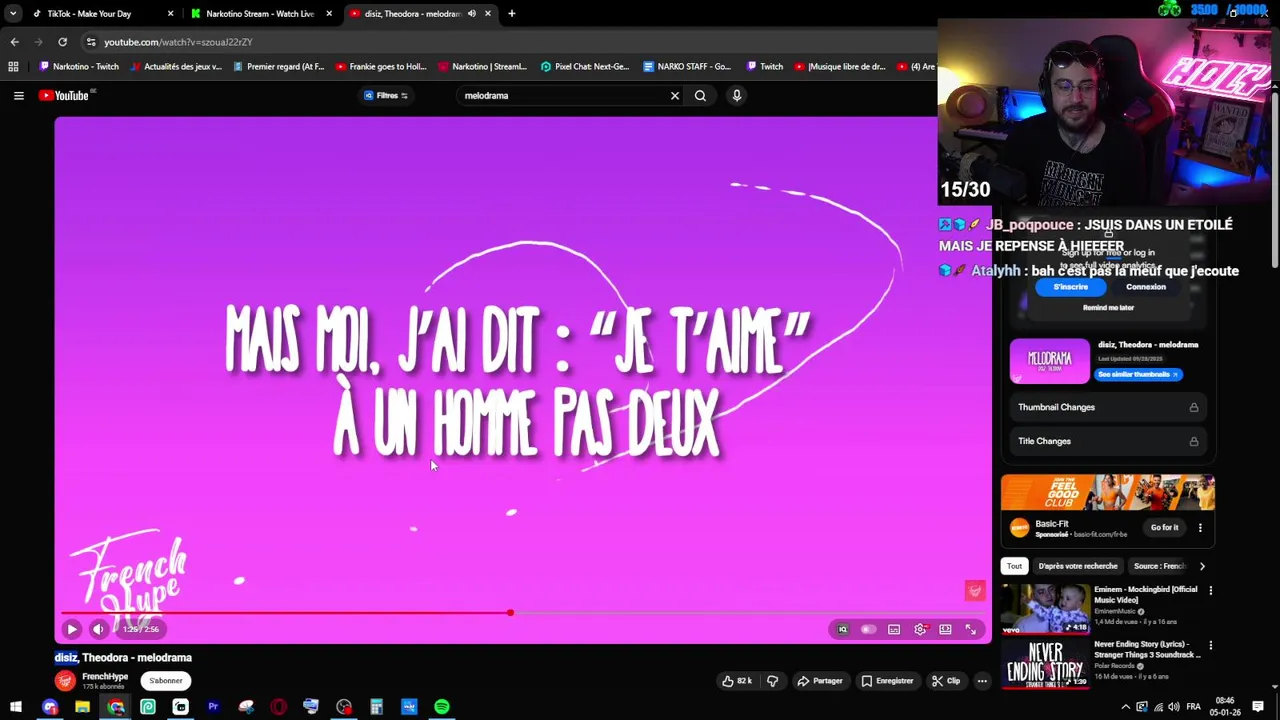Show more chips with right chevron

[1202, 566]
